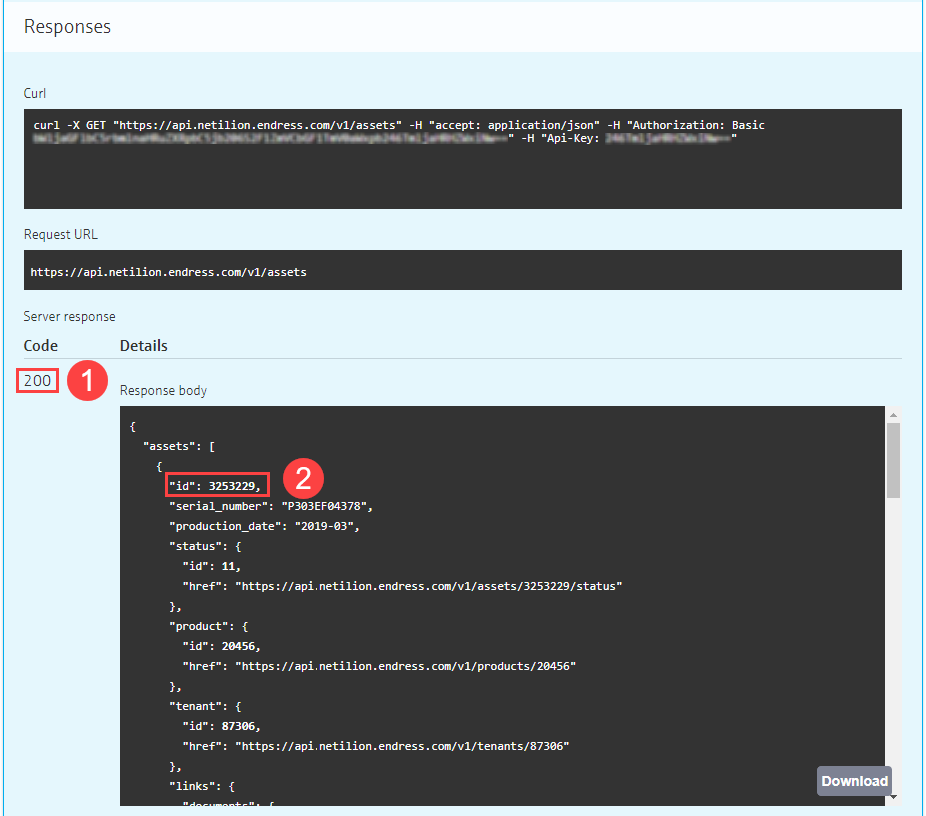Click the scrollbar up arrow in response body
Viewport: 926px width, 816px height.
(893, 414)
